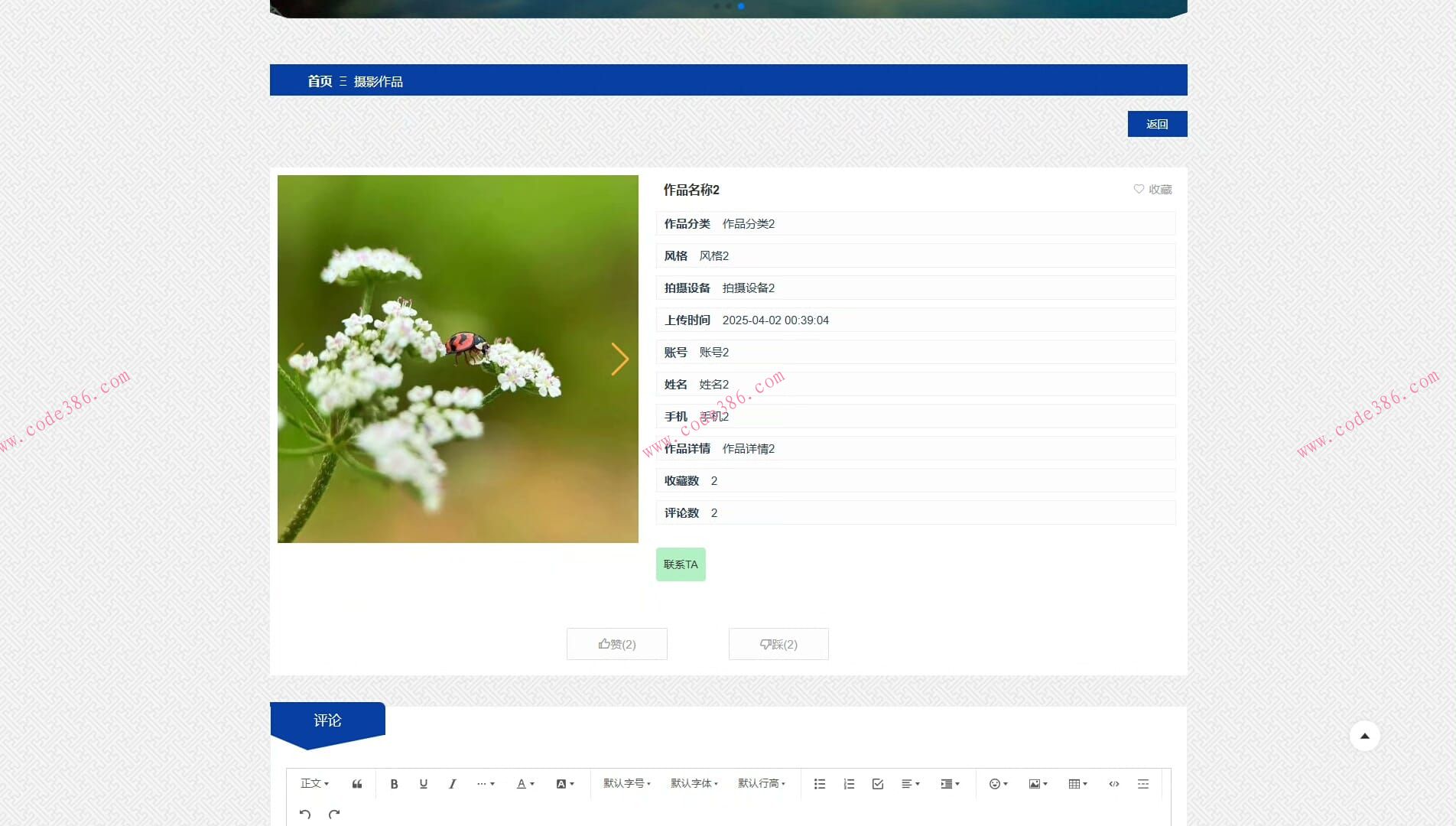1456x826 pixels.
Task: Insert code block with the code icon
Action: tap(1114, 784)
